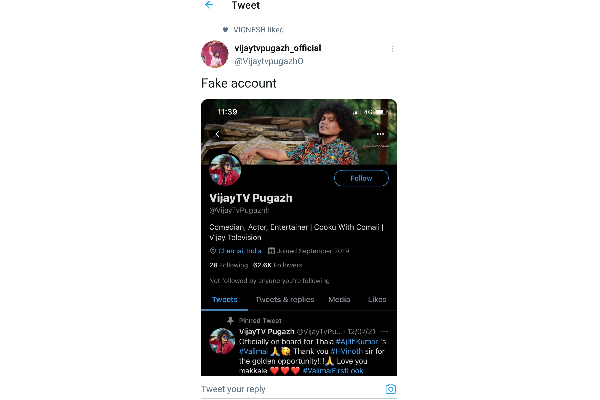
Task: Click the vijaytvpugazh_official profile avatar
Action: [x=217, y=55]
